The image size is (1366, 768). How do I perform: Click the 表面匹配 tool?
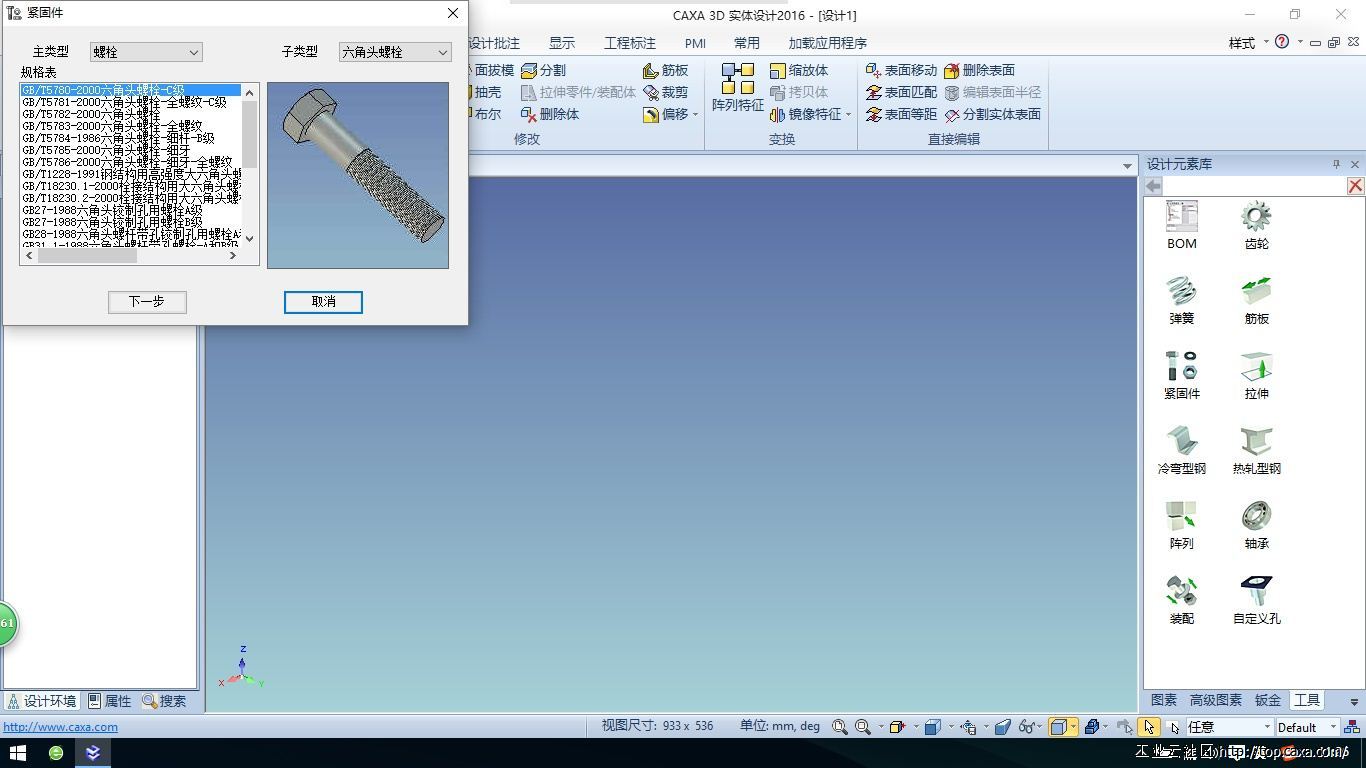[x=901, y=92]
